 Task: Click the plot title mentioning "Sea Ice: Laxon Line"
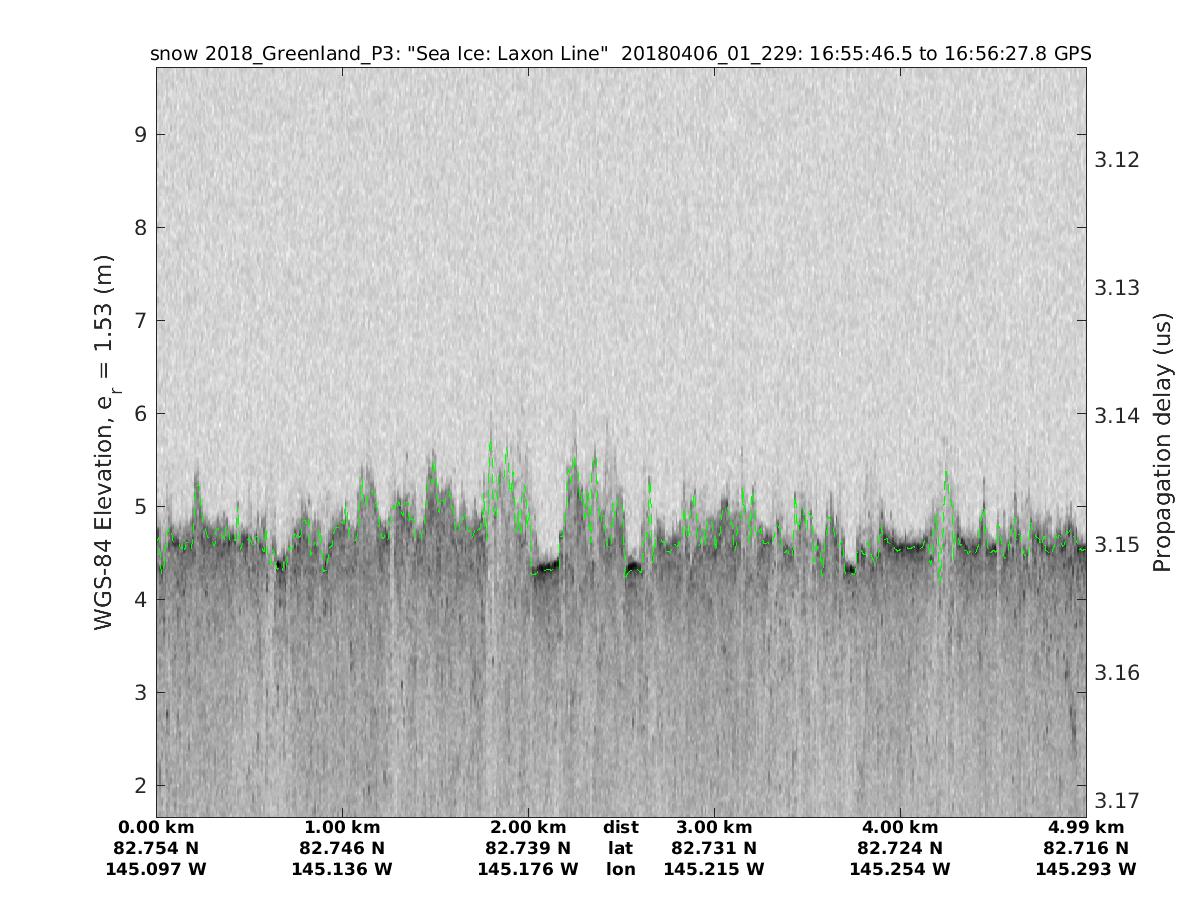(x=620, y=53)
